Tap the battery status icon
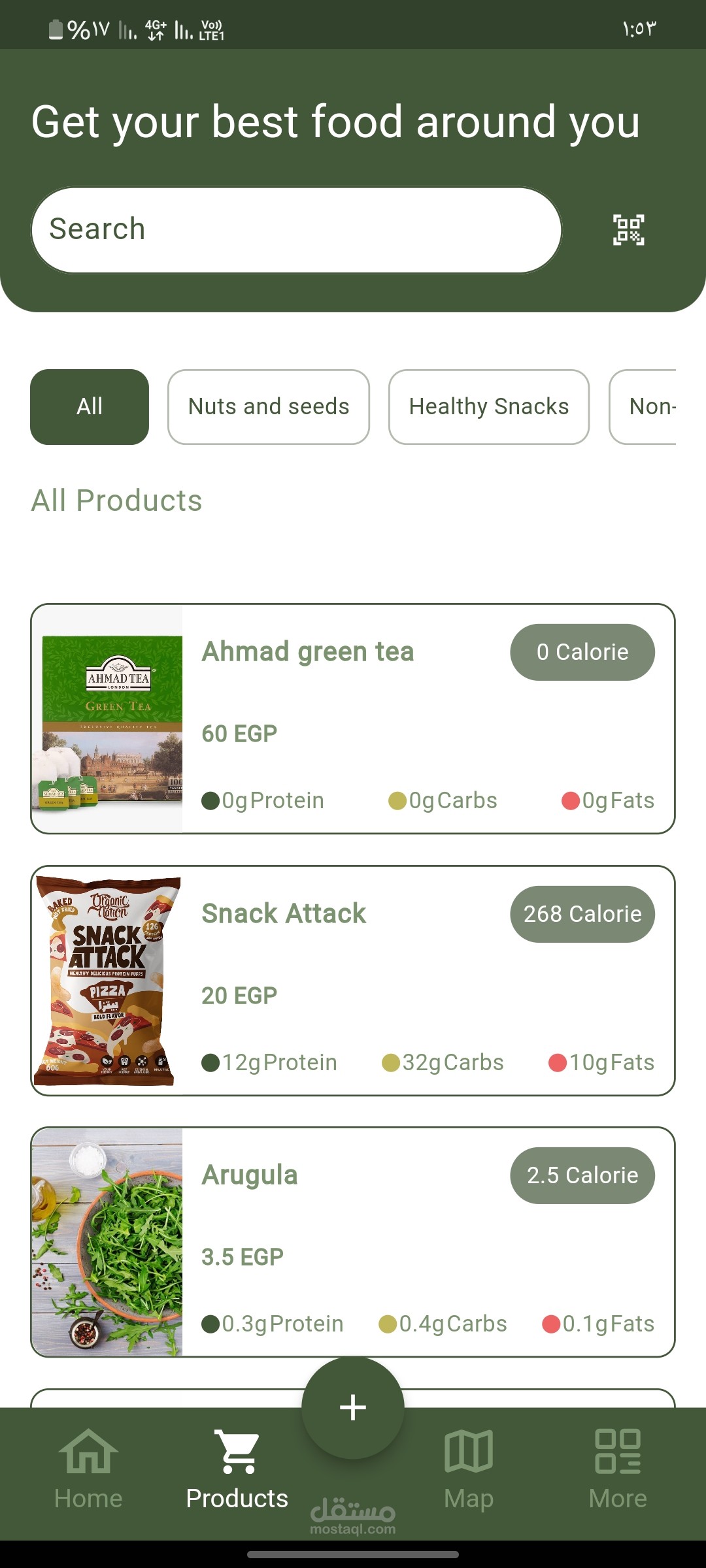 tap(56, 29)
